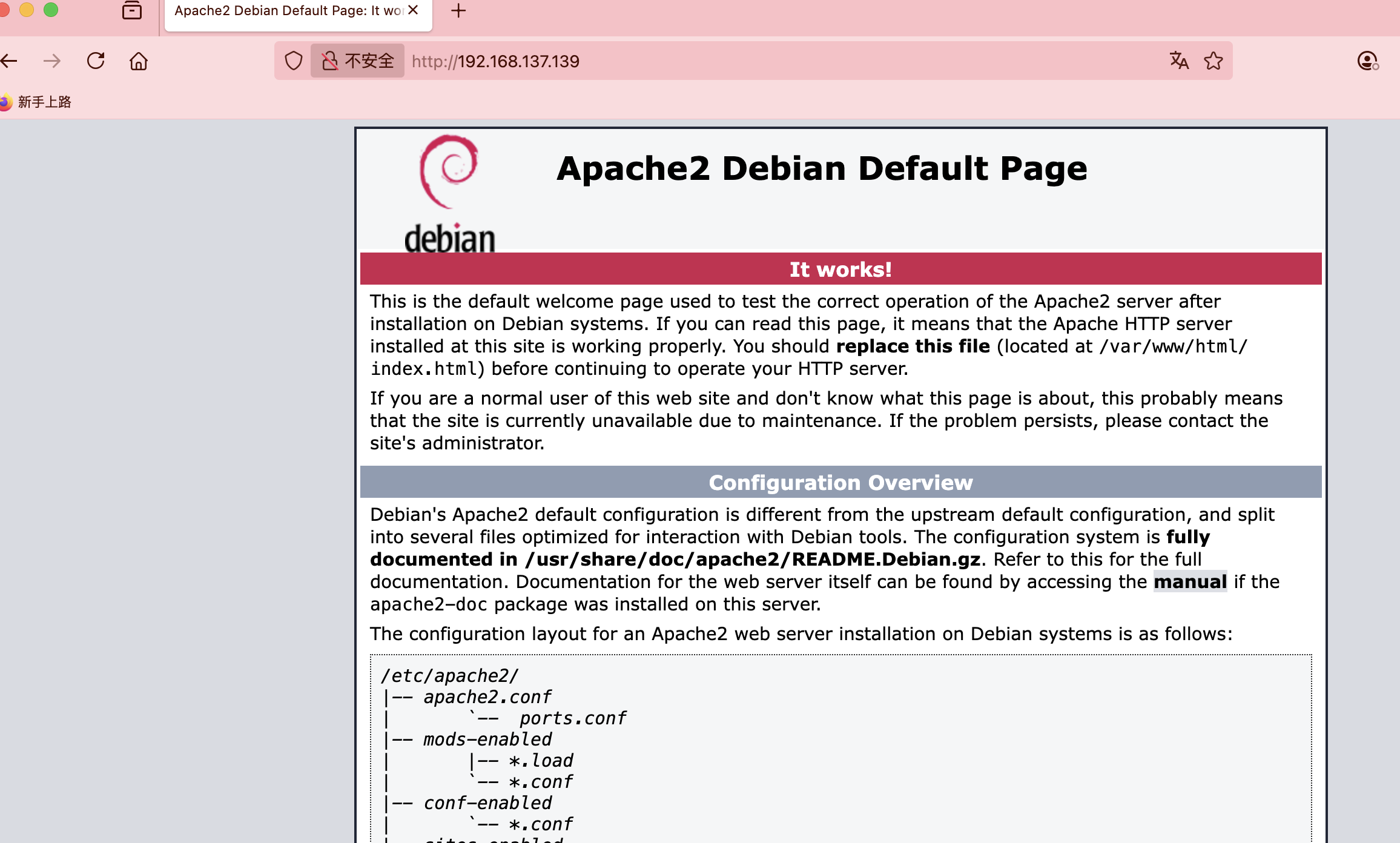Viewport: 1400px width, 843px height.
Task: Click the forward navigation arrow
Action: click(x=52, y=61)
